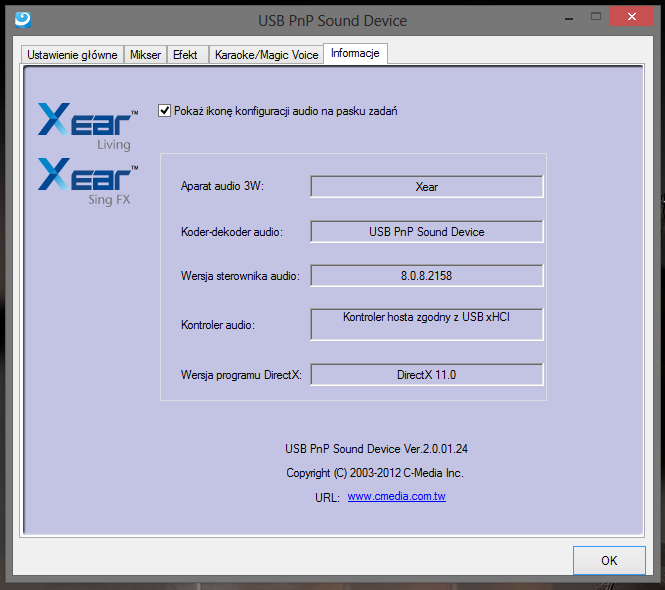Click the 'Kontroler audio:' label

tap(218, 325)
